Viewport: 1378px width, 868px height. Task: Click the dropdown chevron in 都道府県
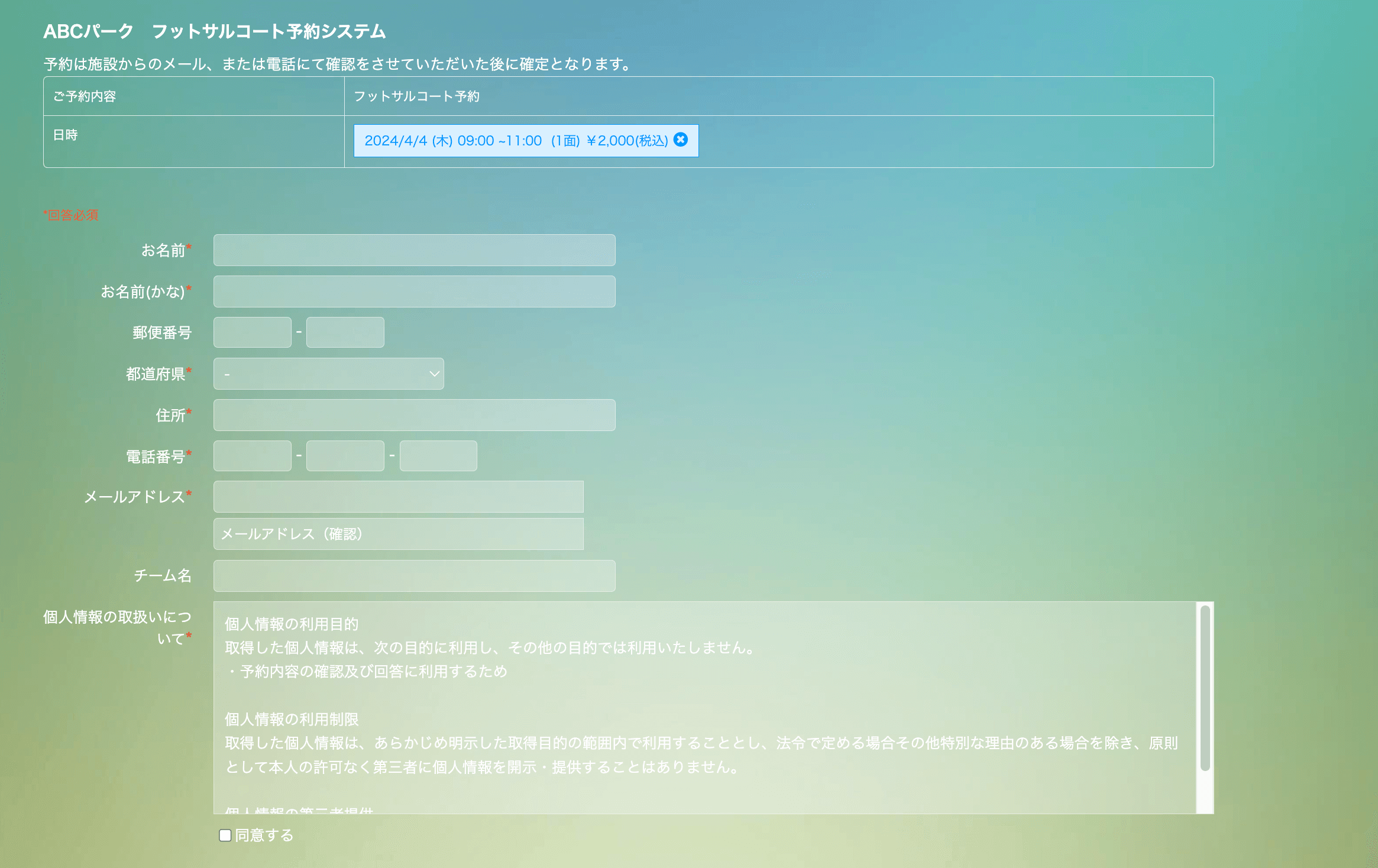434,374
